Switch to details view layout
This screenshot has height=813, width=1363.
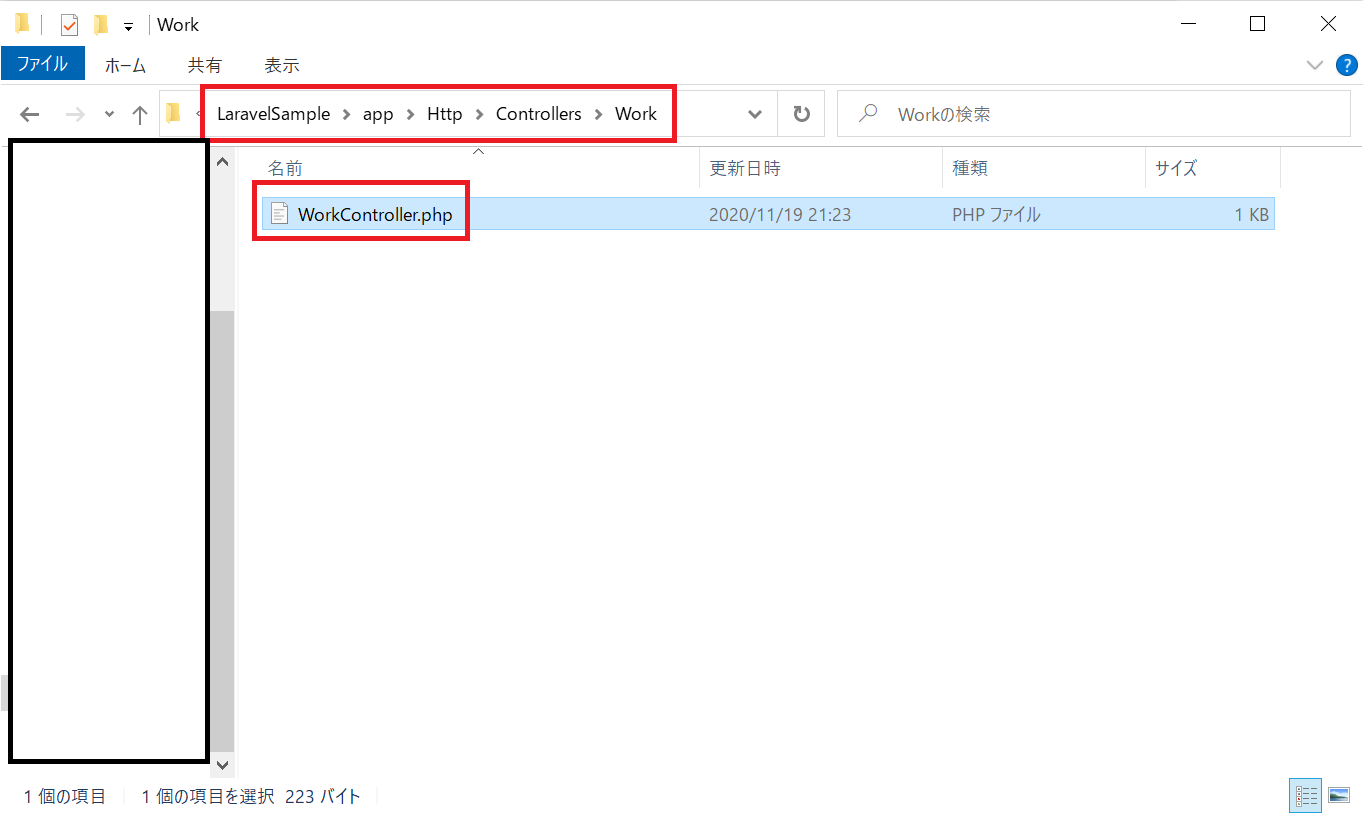pyautogui.click(x=1306, y=796)
